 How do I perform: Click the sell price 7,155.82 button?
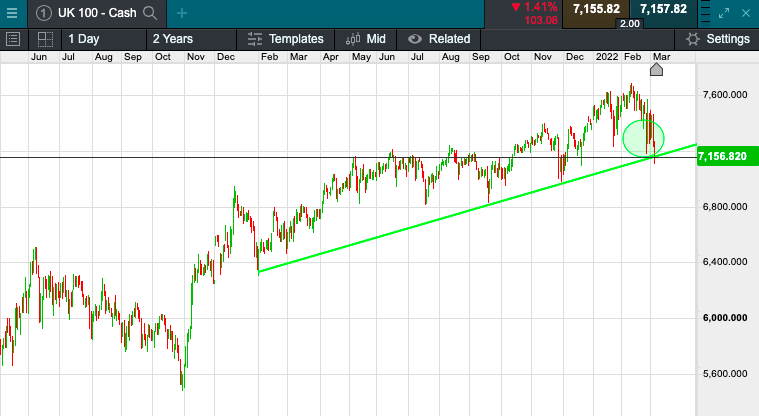[598, 9]
